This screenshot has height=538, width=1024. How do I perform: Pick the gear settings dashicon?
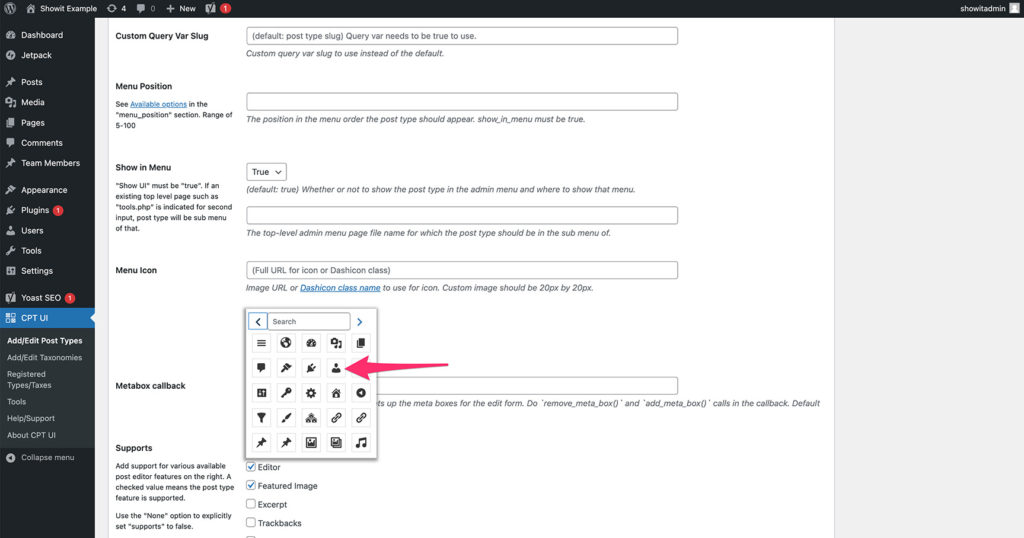[x=310, y=393]
